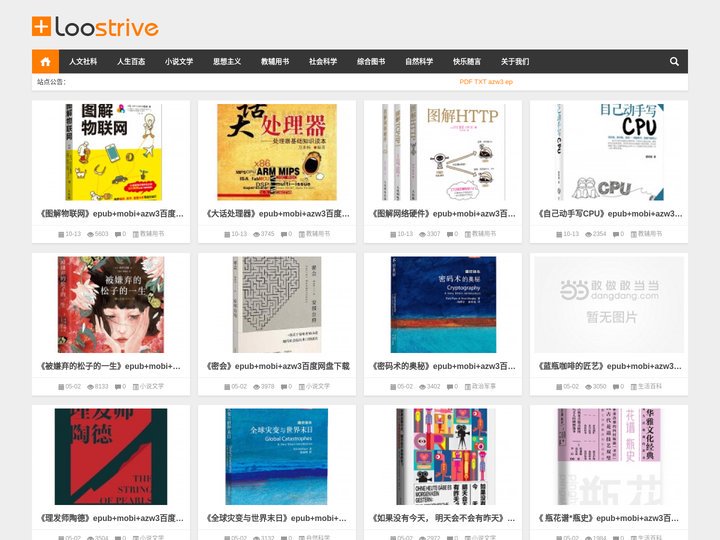Image resolution: width=720 pixels, height=540 pixels.
Task: Open title link 《图解物联网》epub+mobi+azw3
Action: [x=111, y=214]
